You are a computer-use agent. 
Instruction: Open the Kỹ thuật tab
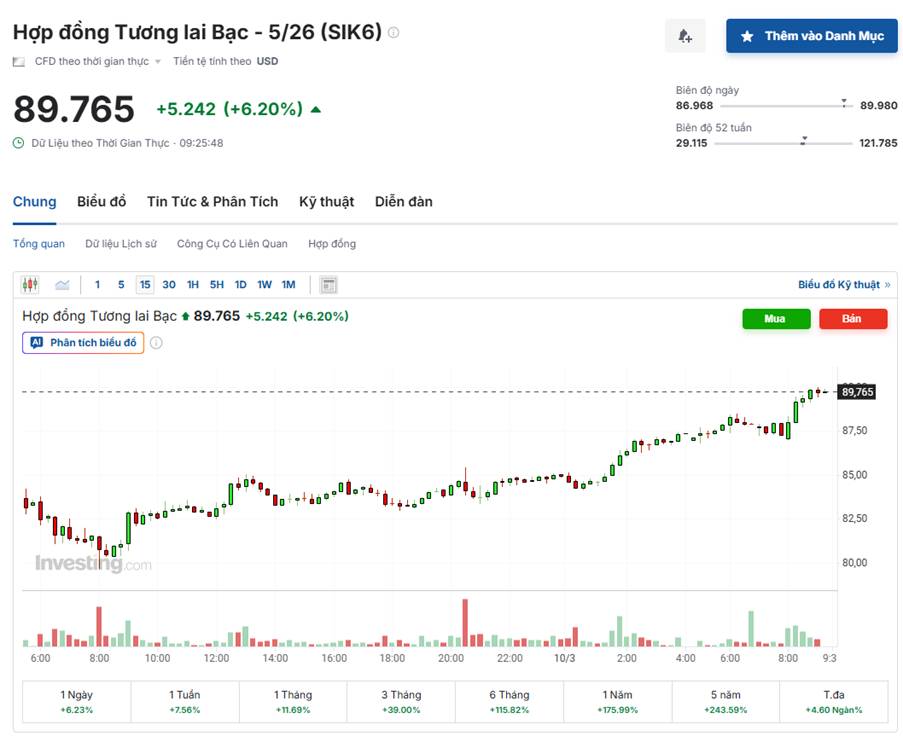[x=327, y=202]
